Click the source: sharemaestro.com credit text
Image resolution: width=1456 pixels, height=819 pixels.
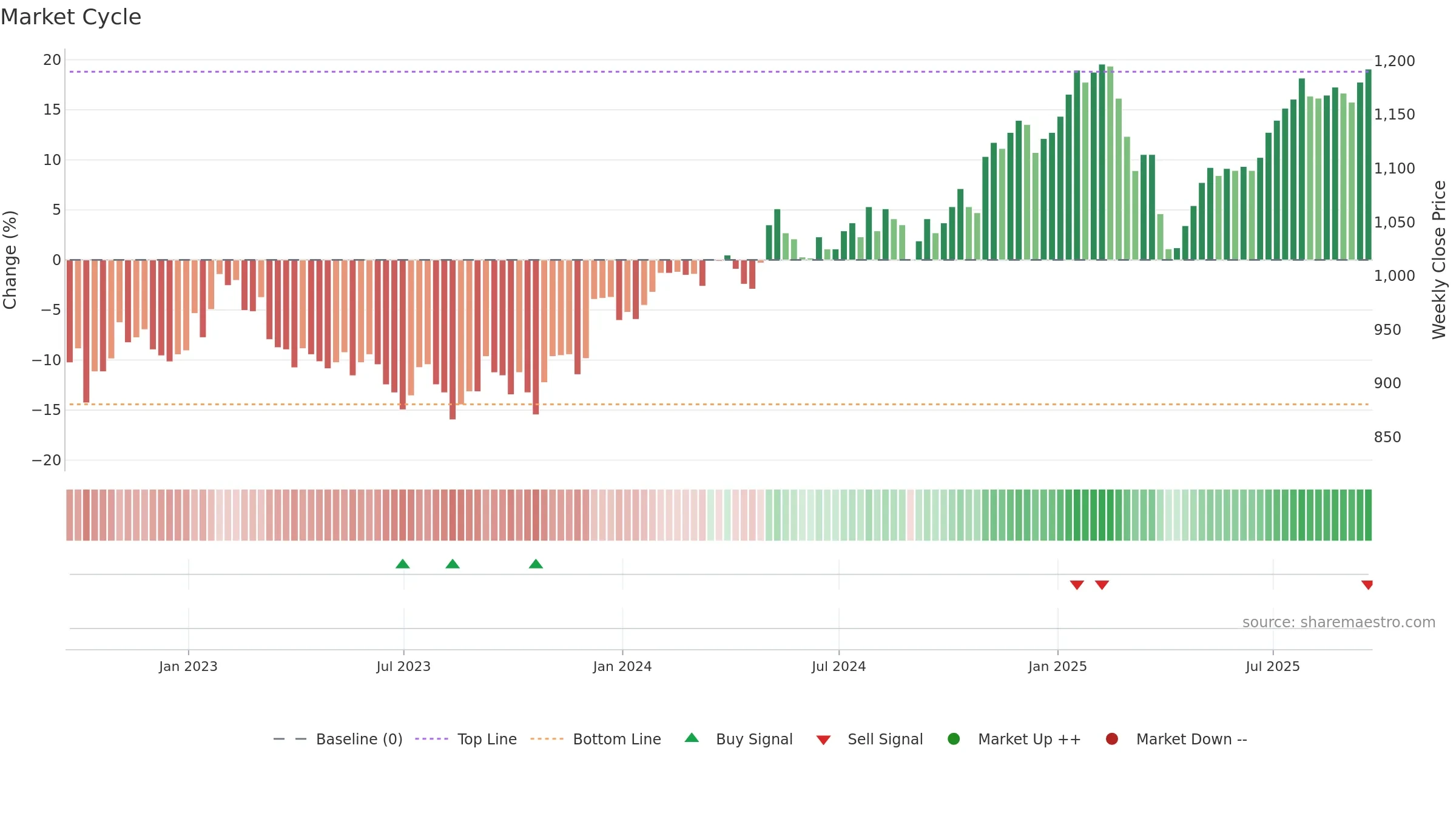coord(1339,622)
